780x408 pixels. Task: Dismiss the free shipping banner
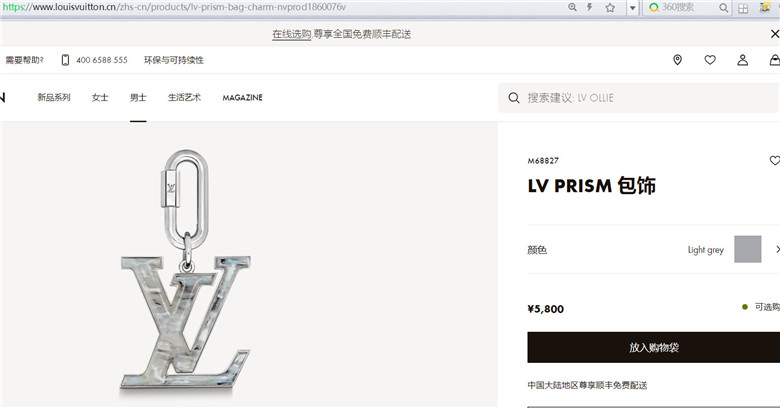click(775, 34)
